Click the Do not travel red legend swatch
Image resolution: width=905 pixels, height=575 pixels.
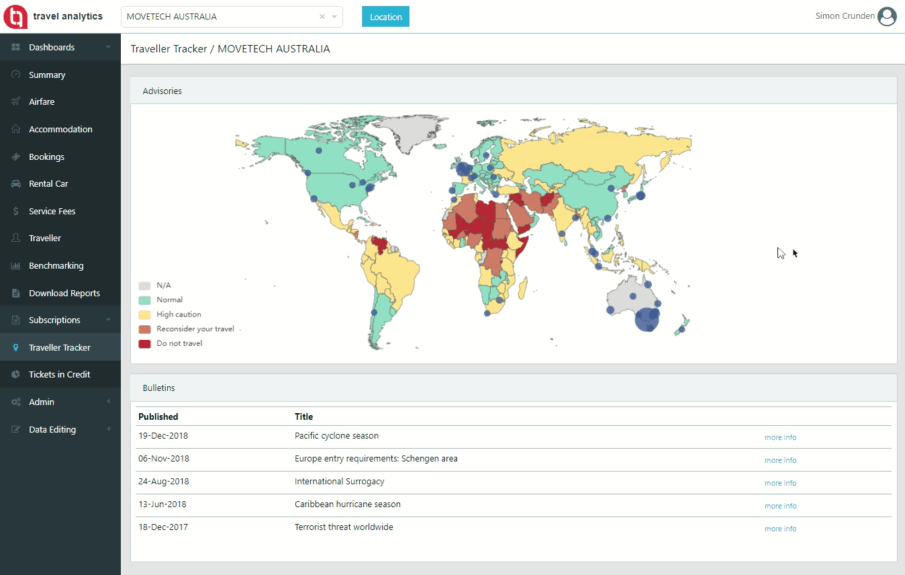click(145, 343)
